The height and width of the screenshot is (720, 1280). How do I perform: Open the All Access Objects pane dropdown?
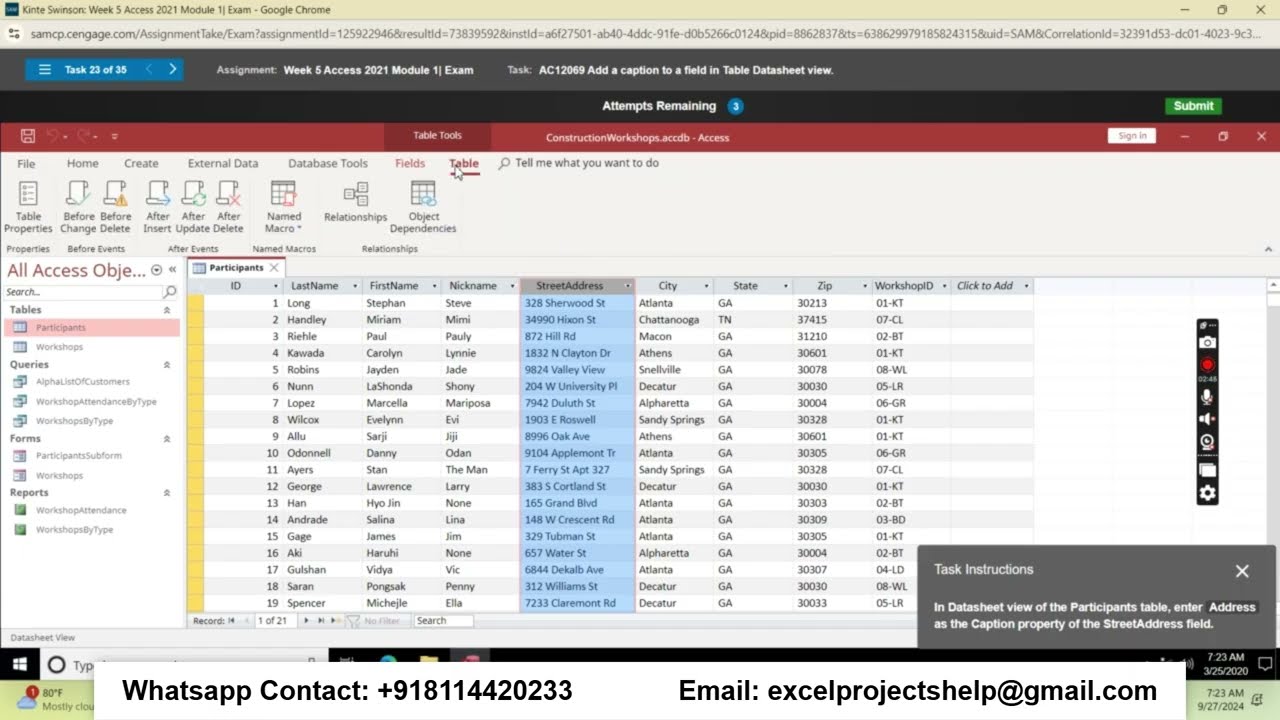(156, 270)
